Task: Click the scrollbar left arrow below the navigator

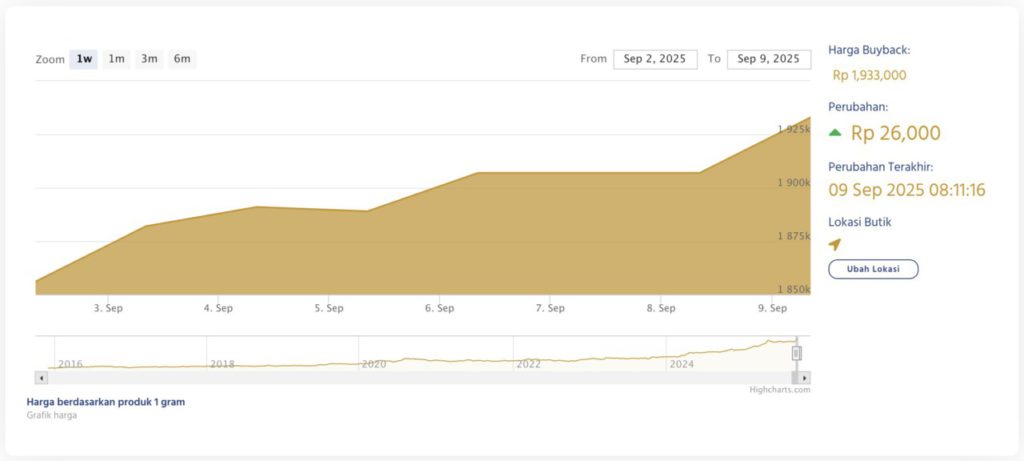Action: [x=41, y=378]
